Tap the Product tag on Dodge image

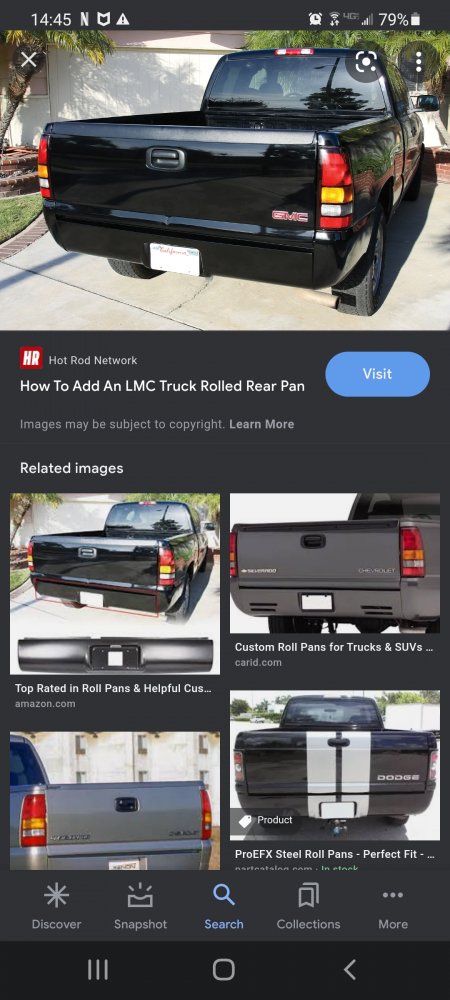(x=266, y=820)
